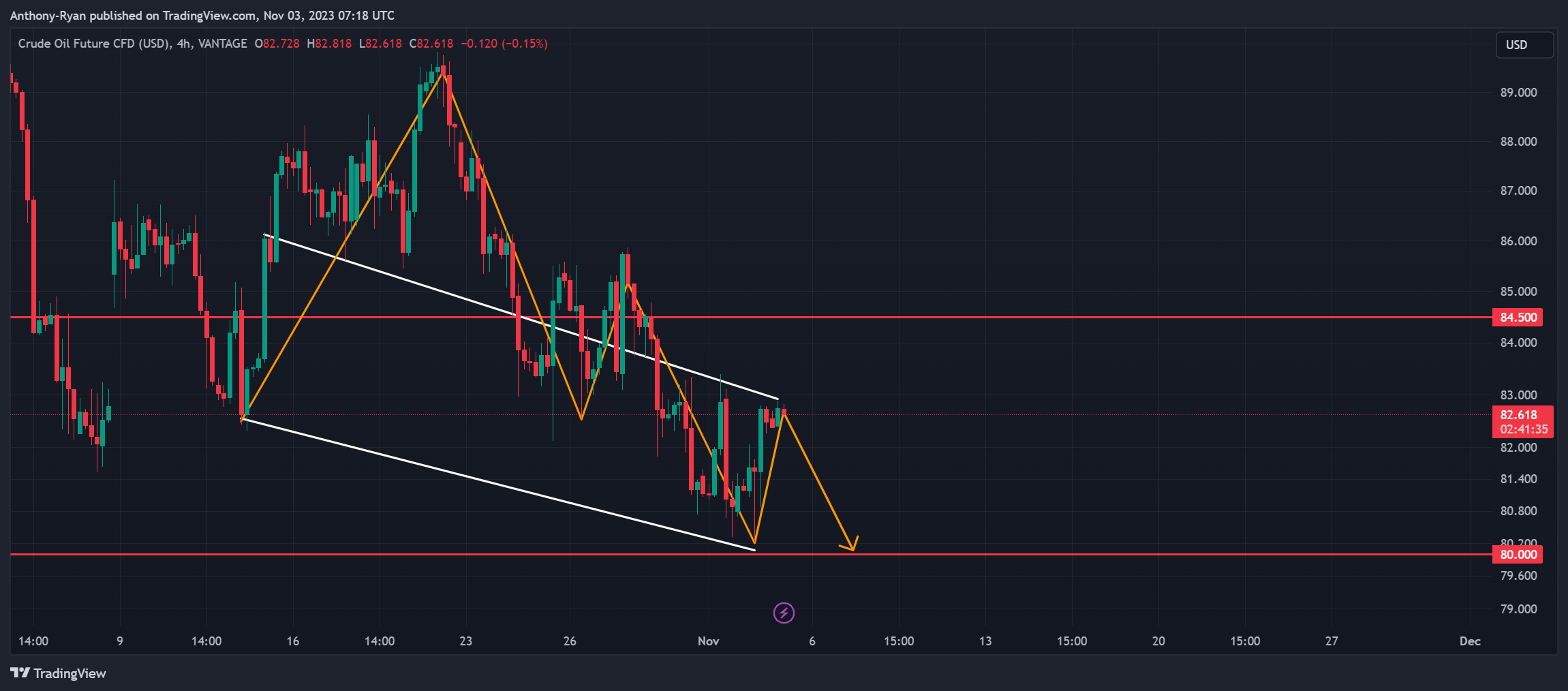The height and width of the screenshot is (691, 1568).
Task: Click the 26 date label on time axis
Action: point(570,641)
